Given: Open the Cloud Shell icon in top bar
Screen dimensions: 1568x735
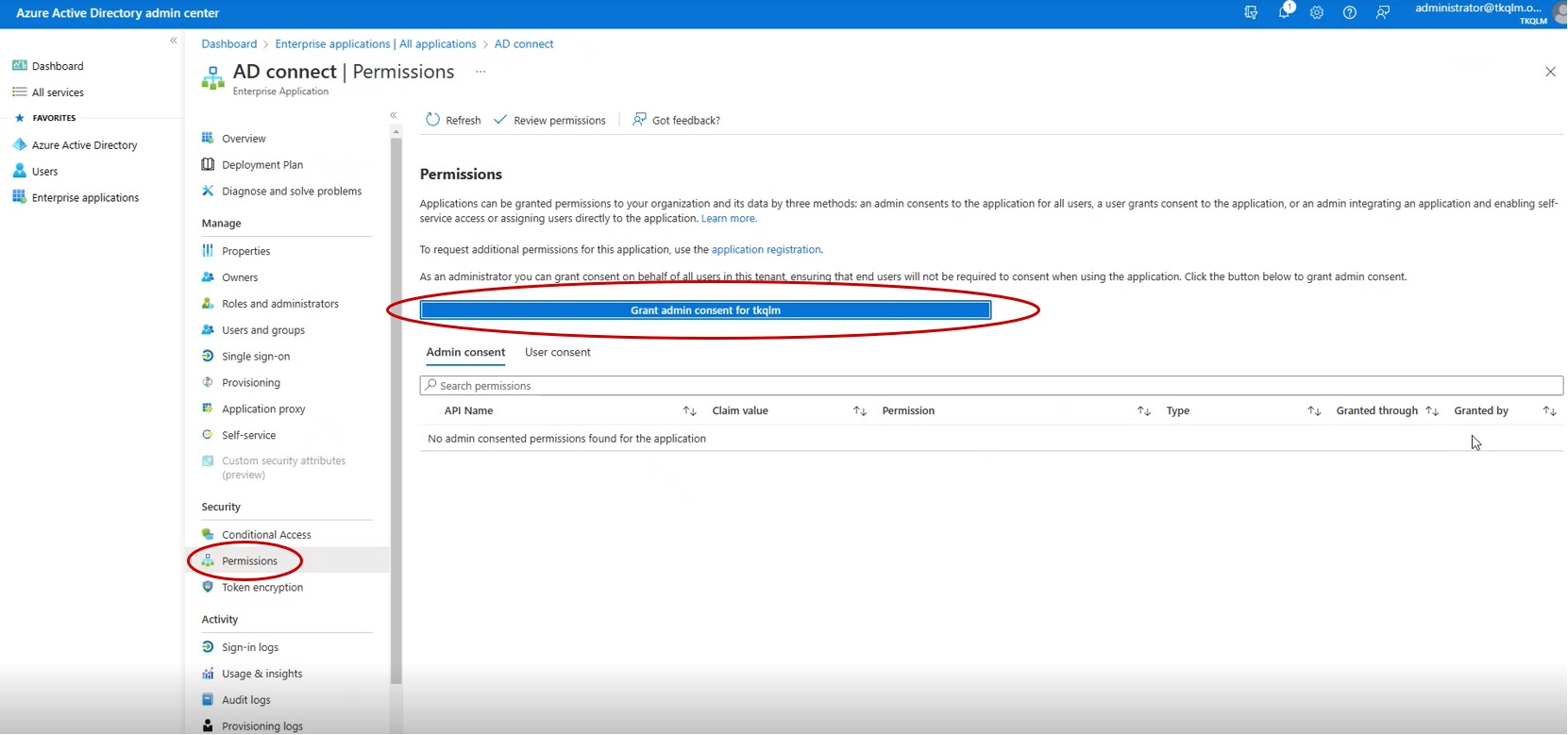Looking at the screenshot, I should pos(1251,12).
